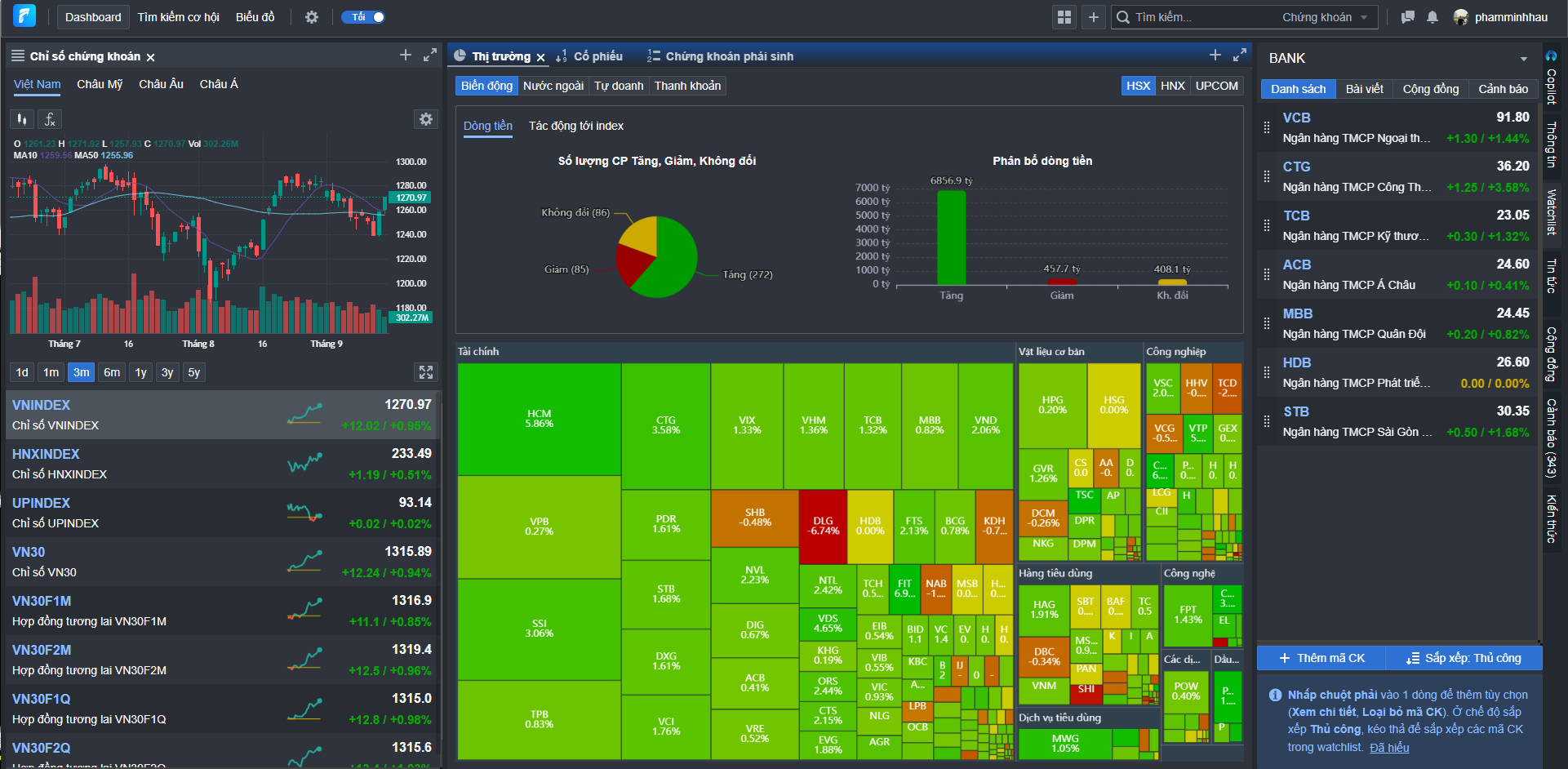Open the index panel hamburger menu
Screen dimensions: 1568x769
[x=18, y=56]
